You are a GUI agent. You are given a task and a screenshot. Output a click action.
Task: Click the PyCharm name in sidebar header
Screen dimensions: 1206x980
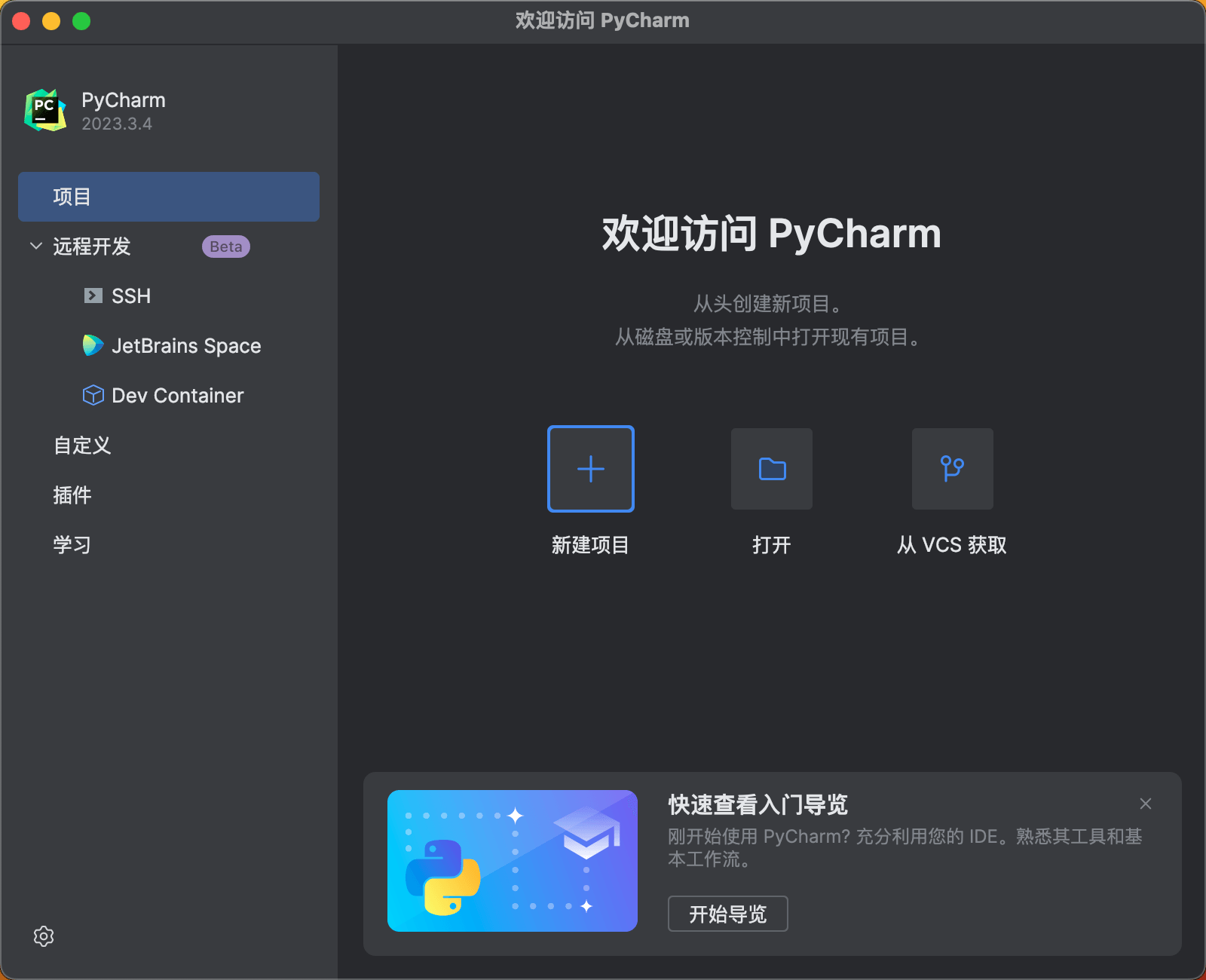124,100
